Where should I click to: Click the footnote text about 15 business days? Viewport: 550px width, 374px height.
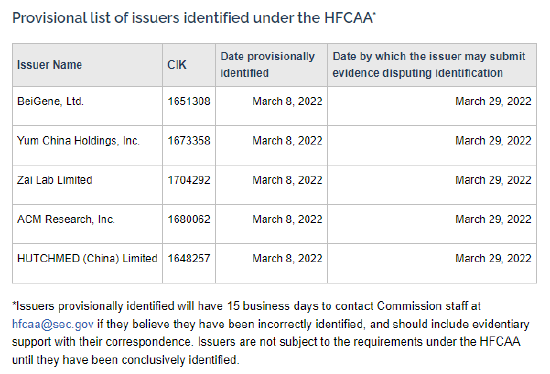(x=270, y=333)
